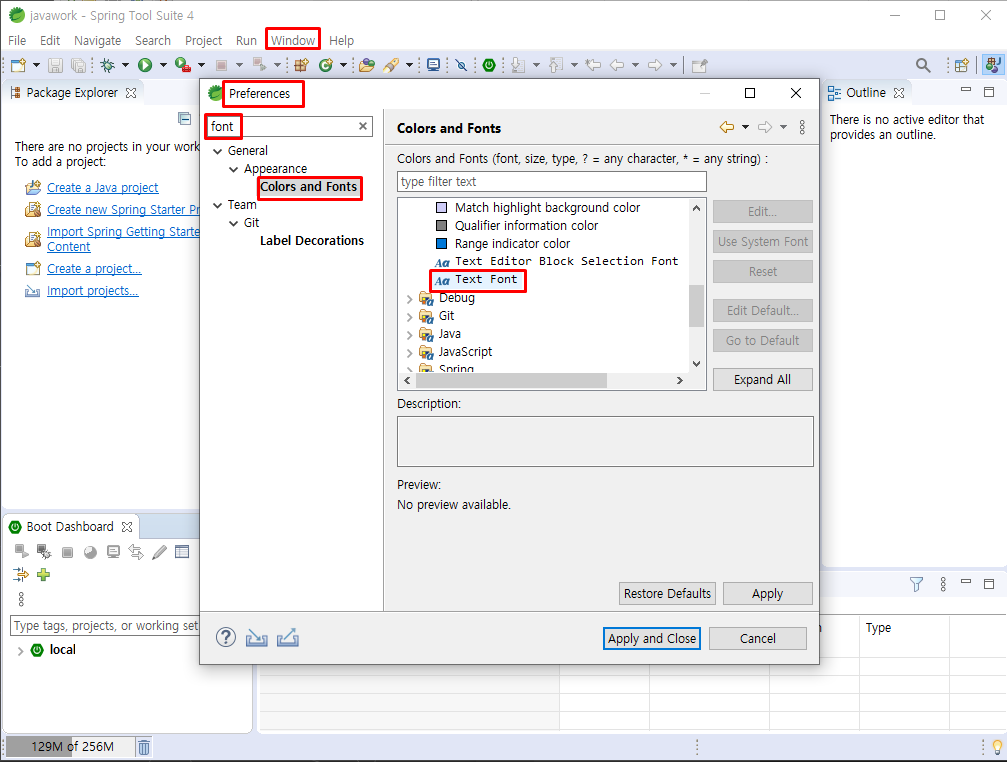The height and width of the screenshot is (762, 1007).
Task: Select Label Decorations tree item
Action: pos(311,241)
